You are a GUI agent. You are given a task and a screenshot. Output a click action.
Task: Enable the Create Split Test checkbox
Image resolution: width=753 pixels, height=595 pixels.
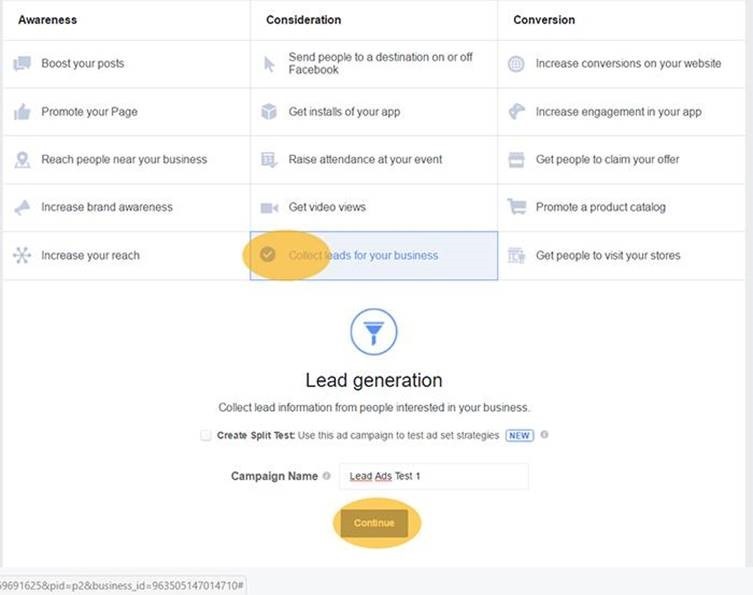pyautogui.click(x=206, y=436)
